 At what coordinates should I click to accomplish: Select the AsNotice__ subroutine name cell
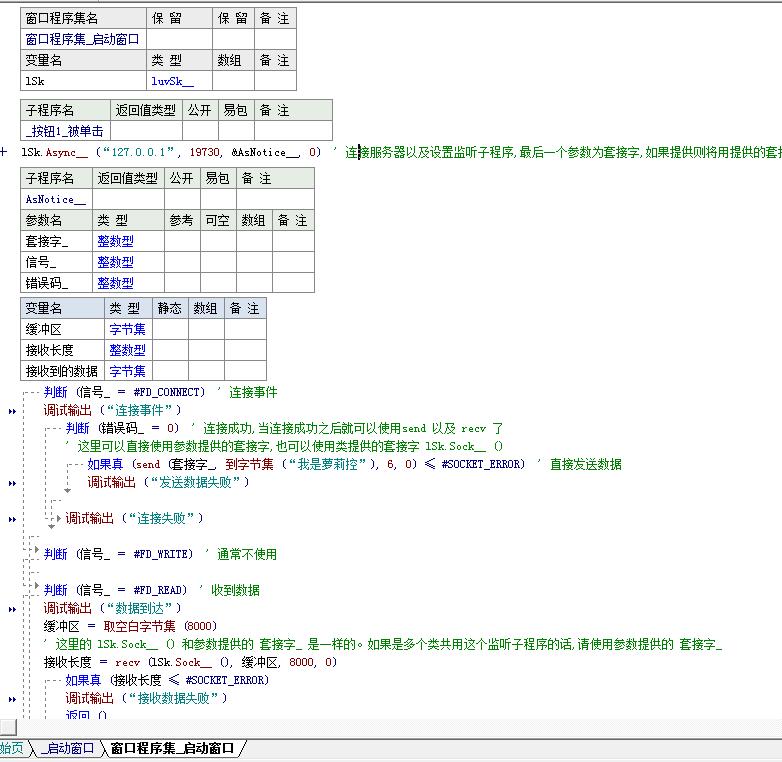tap(56, 199)
